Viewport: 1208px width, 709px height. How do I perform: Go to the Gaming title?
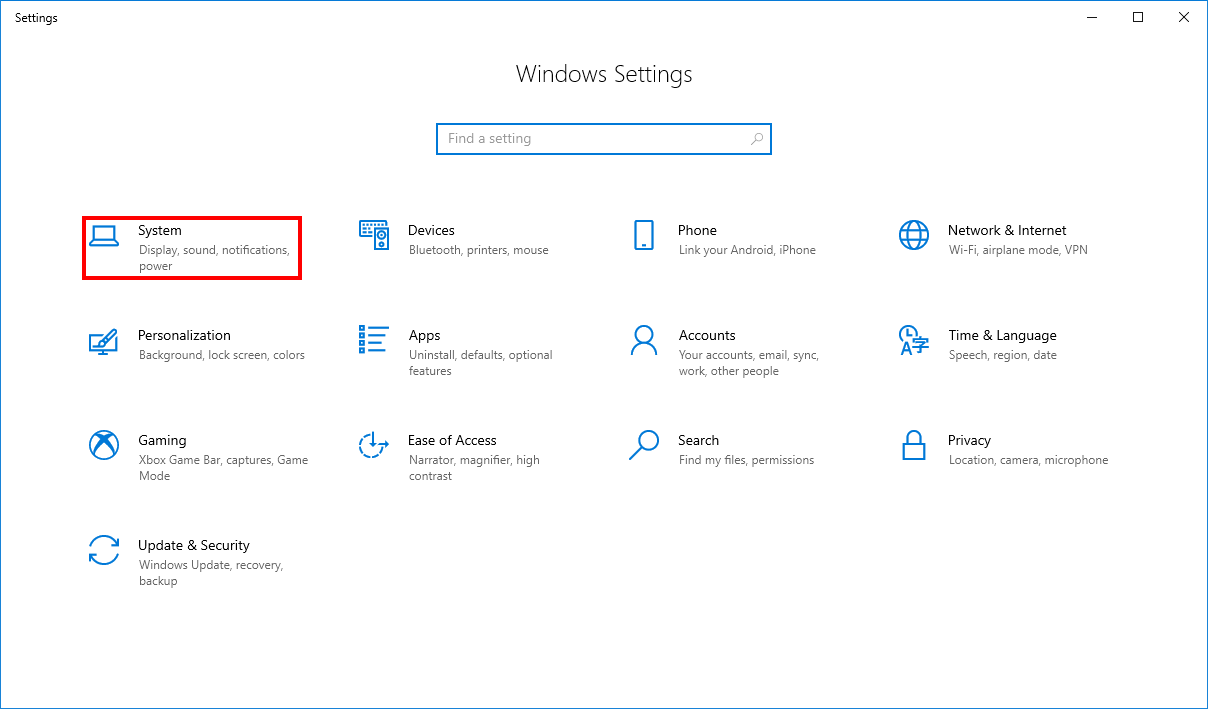pos(162,441)
